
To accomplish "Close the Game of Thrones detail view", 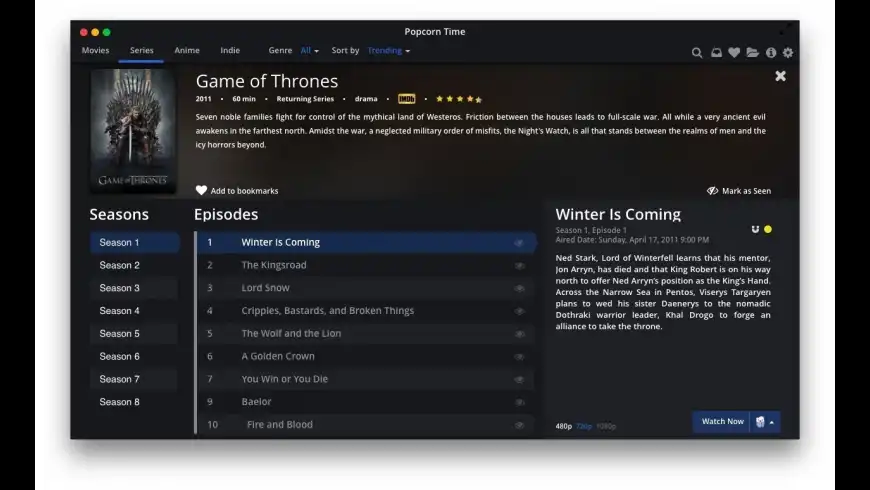I will click(x=780, y=76).
